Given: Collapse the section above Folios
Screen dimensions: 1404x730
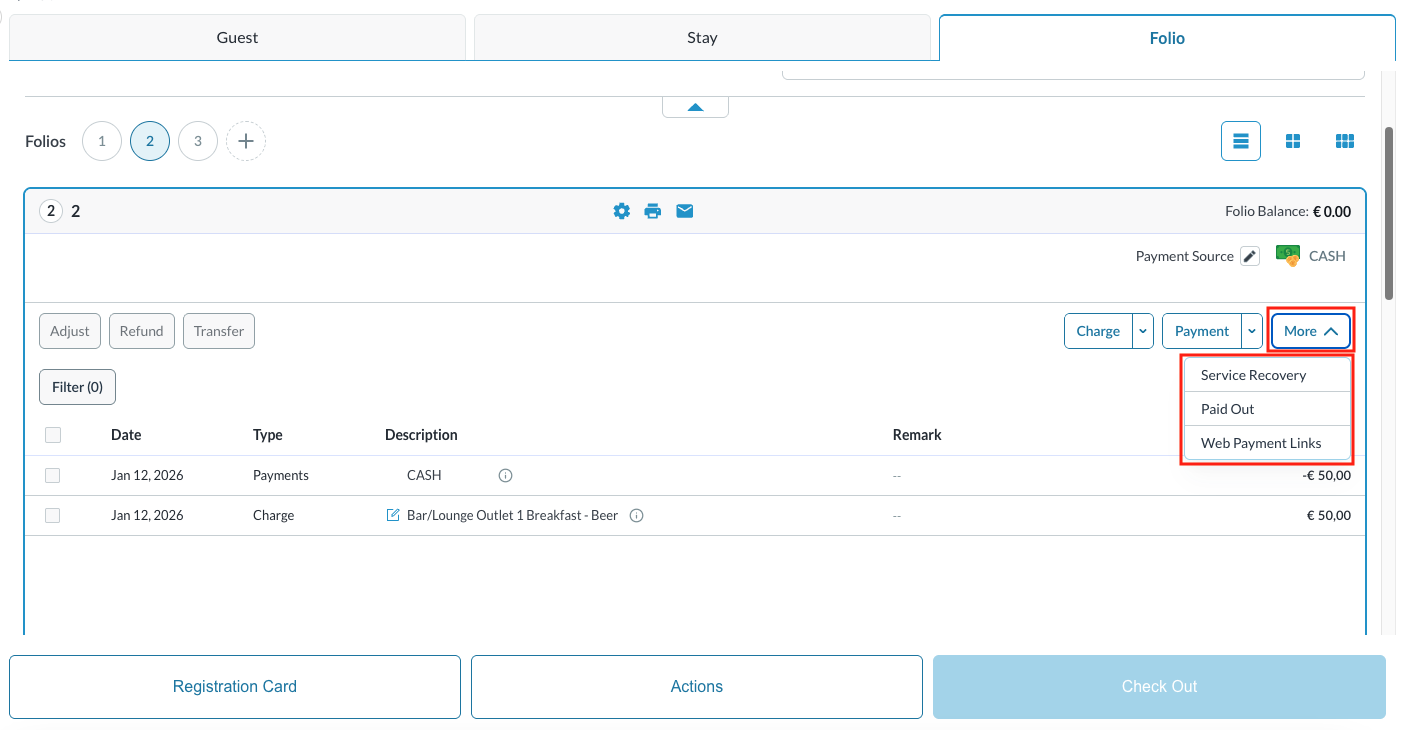Looking at the screenshot, I should [x=695, y=105].
